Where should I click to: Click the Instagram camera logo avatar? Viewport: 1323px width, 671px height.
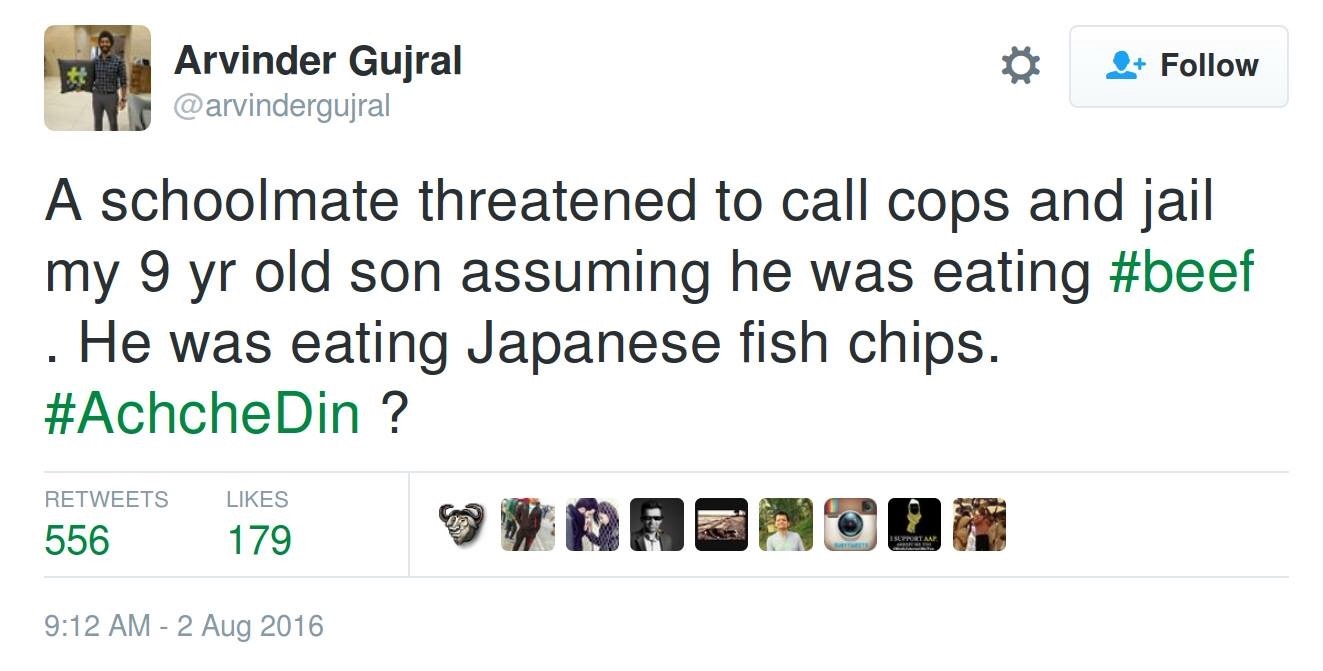point(850,525)
